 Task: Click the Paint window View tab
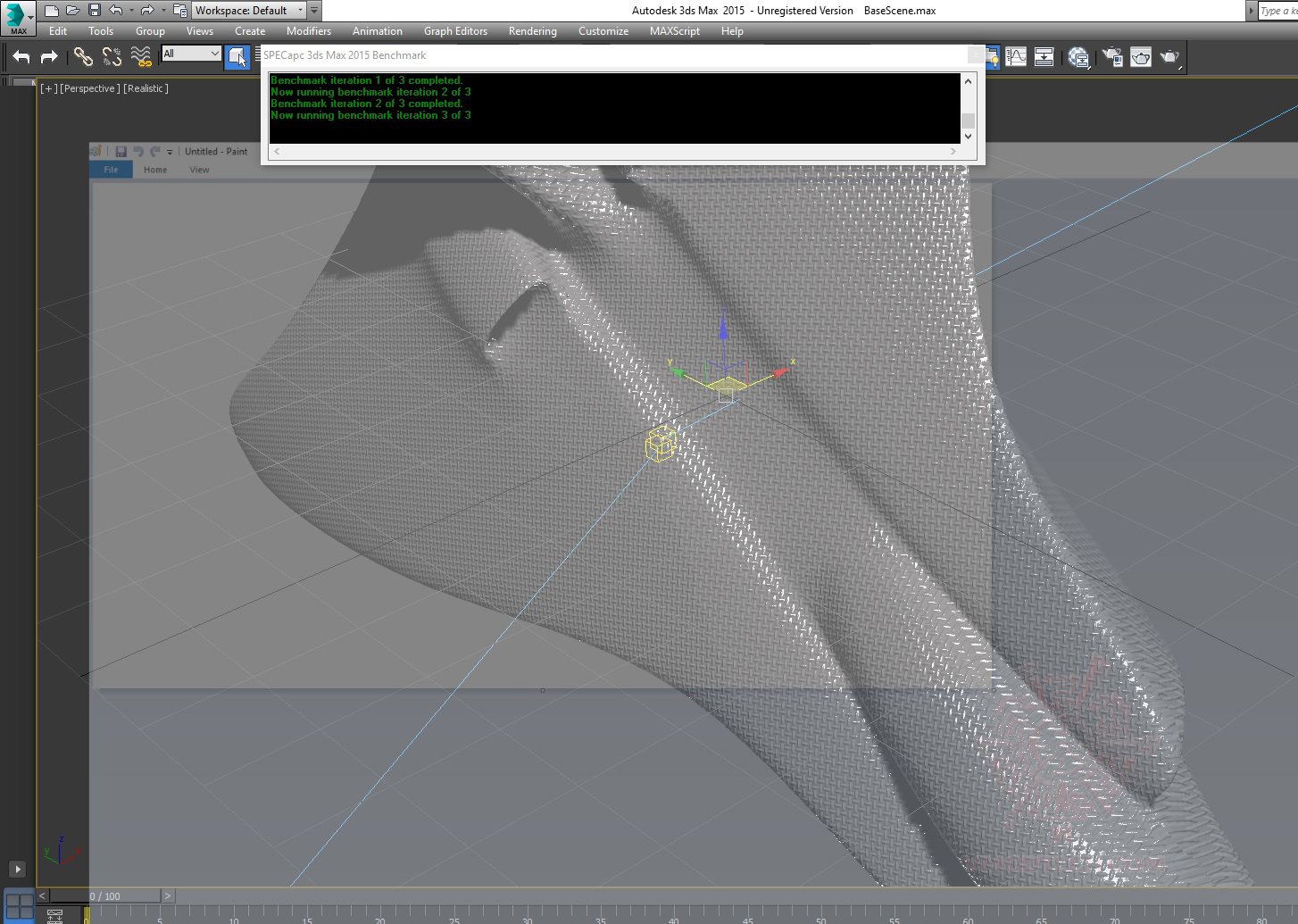[x=199, y=170]
